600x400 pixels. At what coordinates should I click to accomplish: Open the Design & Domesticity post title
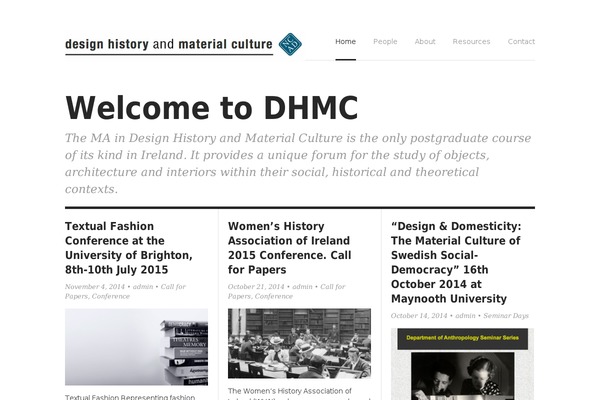click(456, 262)
